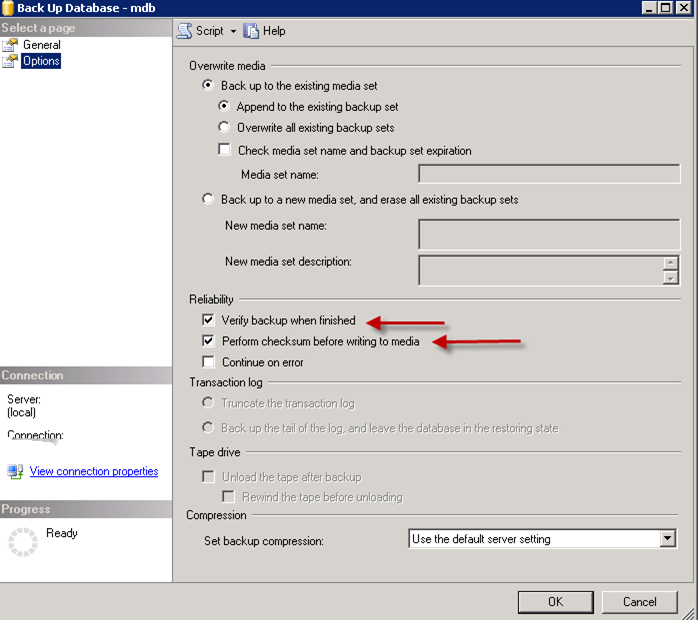698x620 pixels.
Task: Open the Options page
Action: (41, 61)
